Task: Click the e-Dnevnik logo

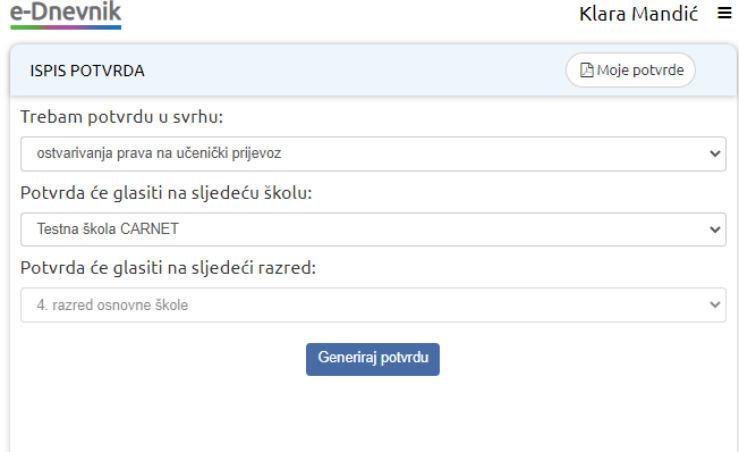Action: point(66,14)
